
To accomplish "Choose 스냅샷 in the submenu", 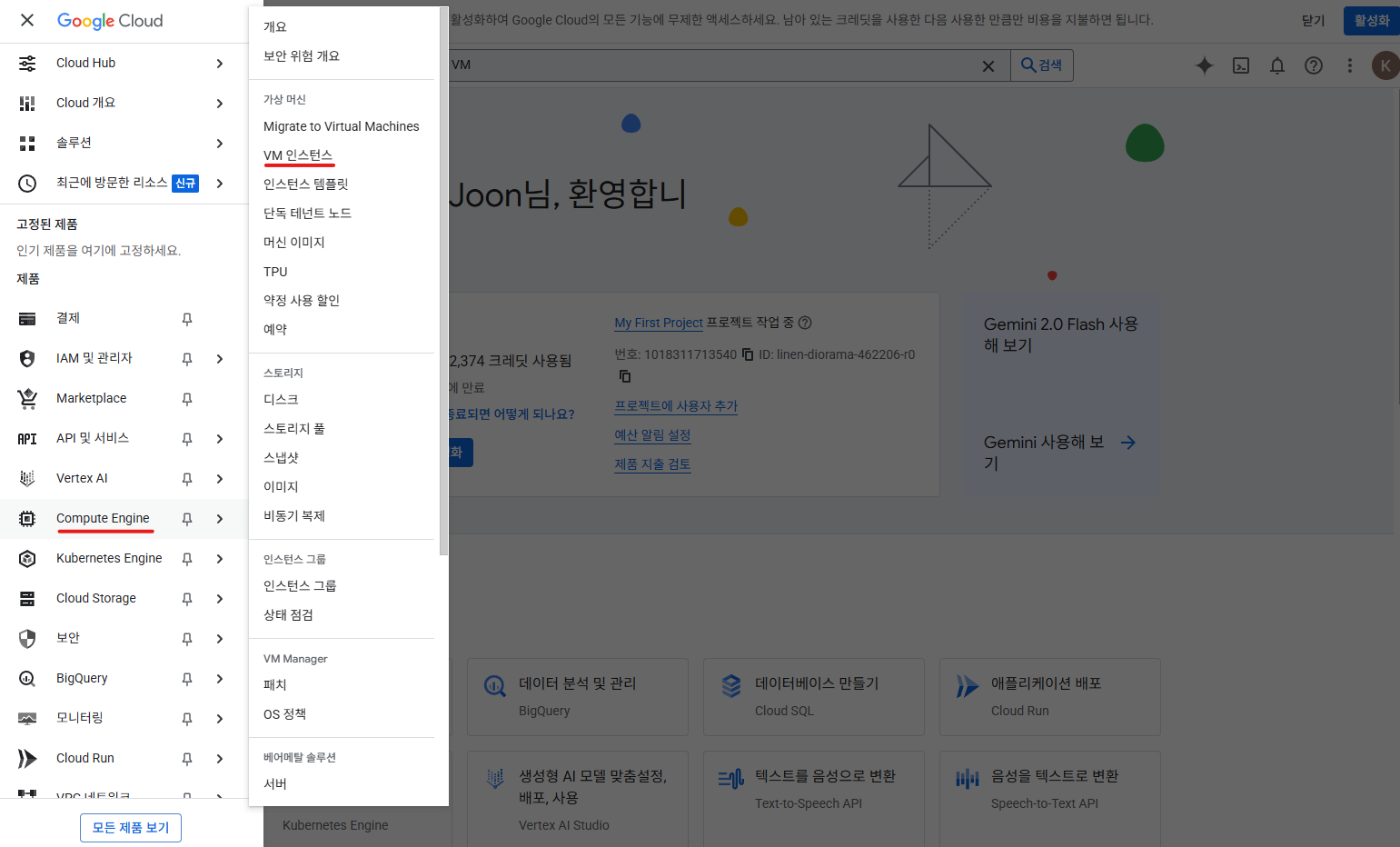I will pyautogui.click(x=281, y=458).
